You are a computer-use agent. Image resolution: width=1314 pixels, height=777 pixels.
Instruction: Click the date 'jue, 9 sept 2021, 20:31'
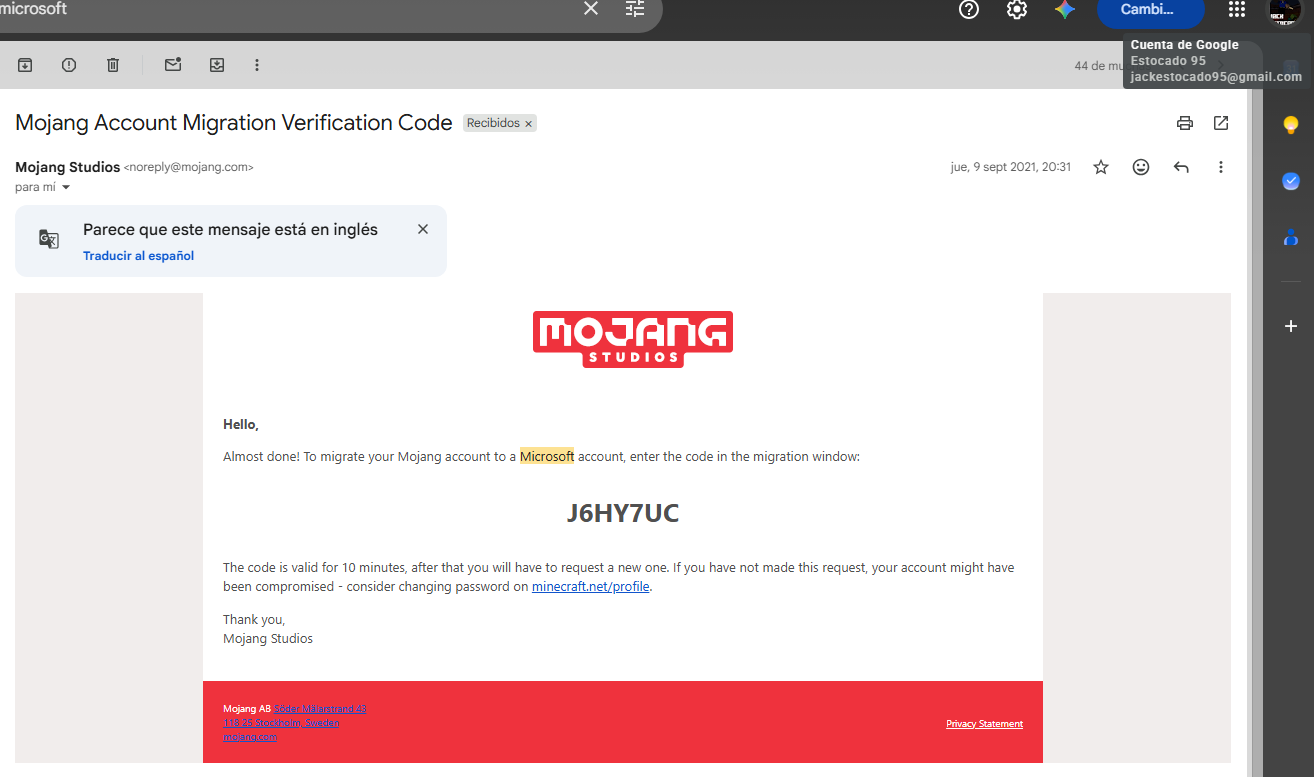pyautogui.click(x=1010, y=167)
